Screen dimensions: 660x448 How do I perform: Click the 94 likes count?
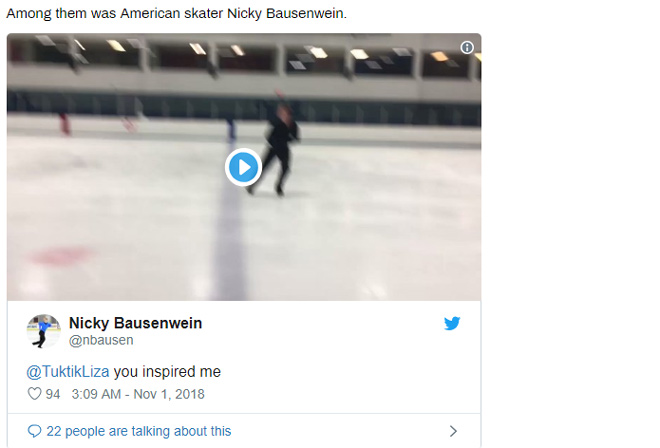point(53,394)
